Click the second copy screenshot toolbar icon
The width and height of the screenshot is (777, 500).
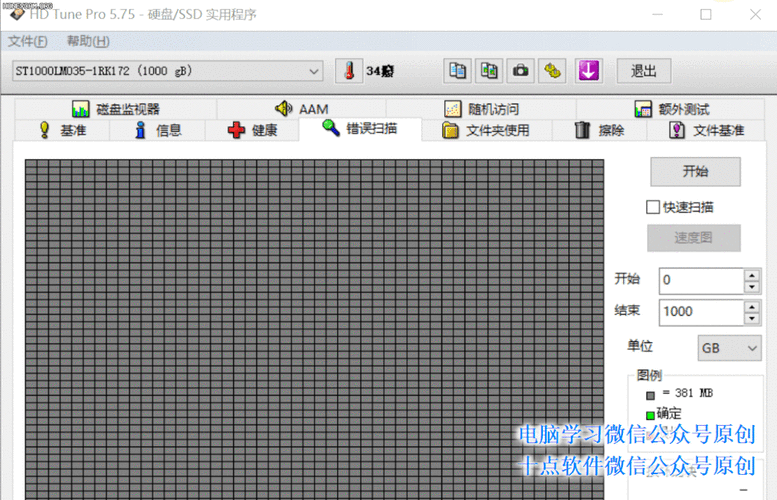[489, 71]
